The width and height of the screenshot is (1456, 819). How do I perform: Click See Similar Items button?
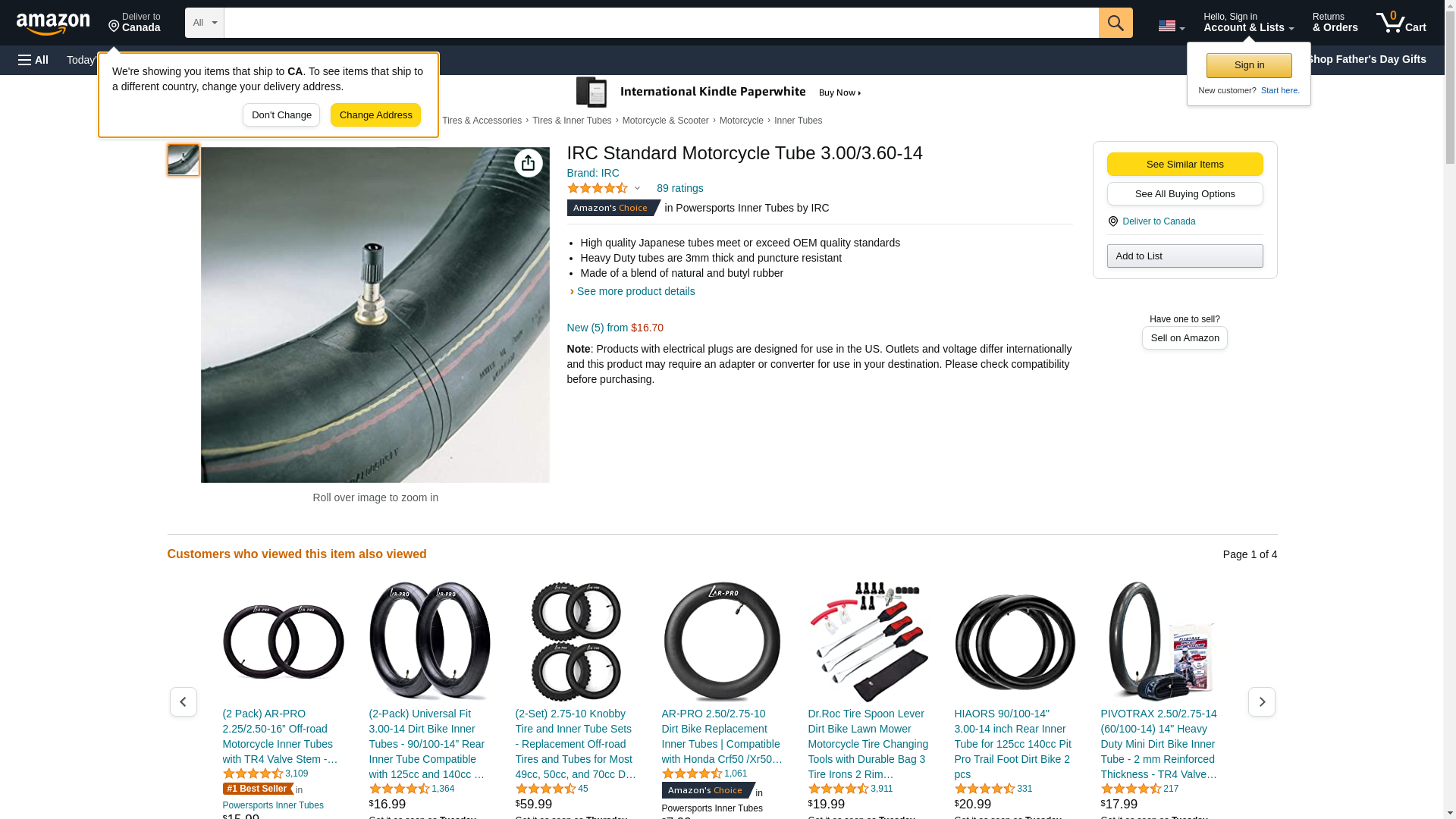click(x=1185, y=165)
